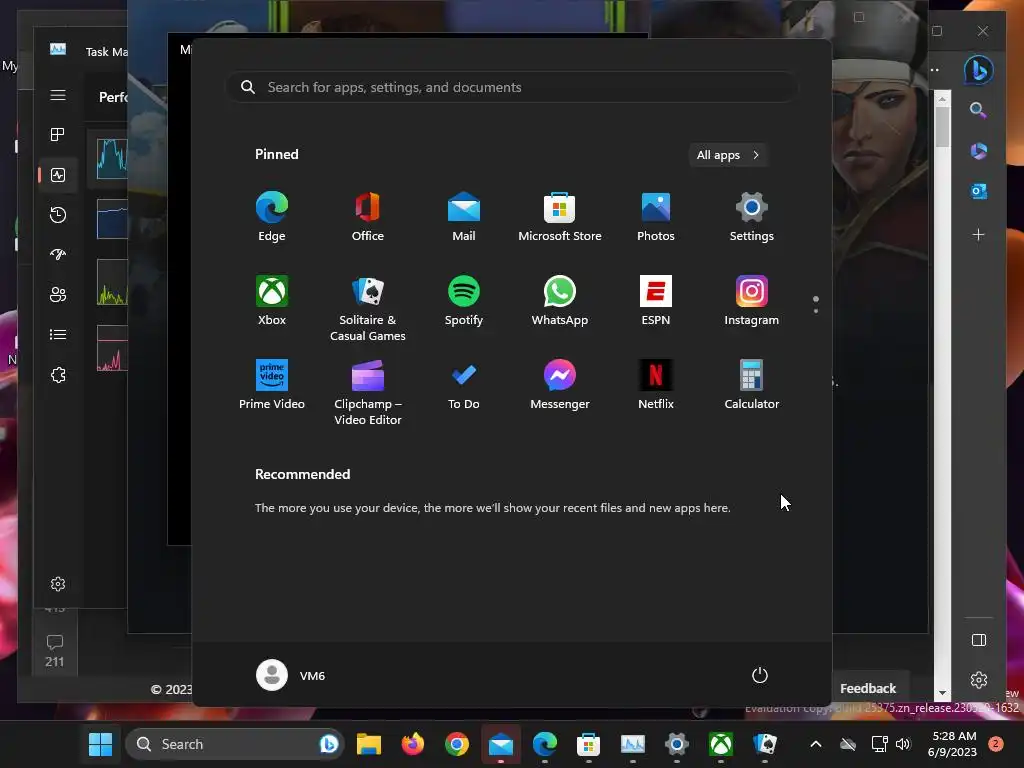Open Settings from pinned apps

click(752, 217)
